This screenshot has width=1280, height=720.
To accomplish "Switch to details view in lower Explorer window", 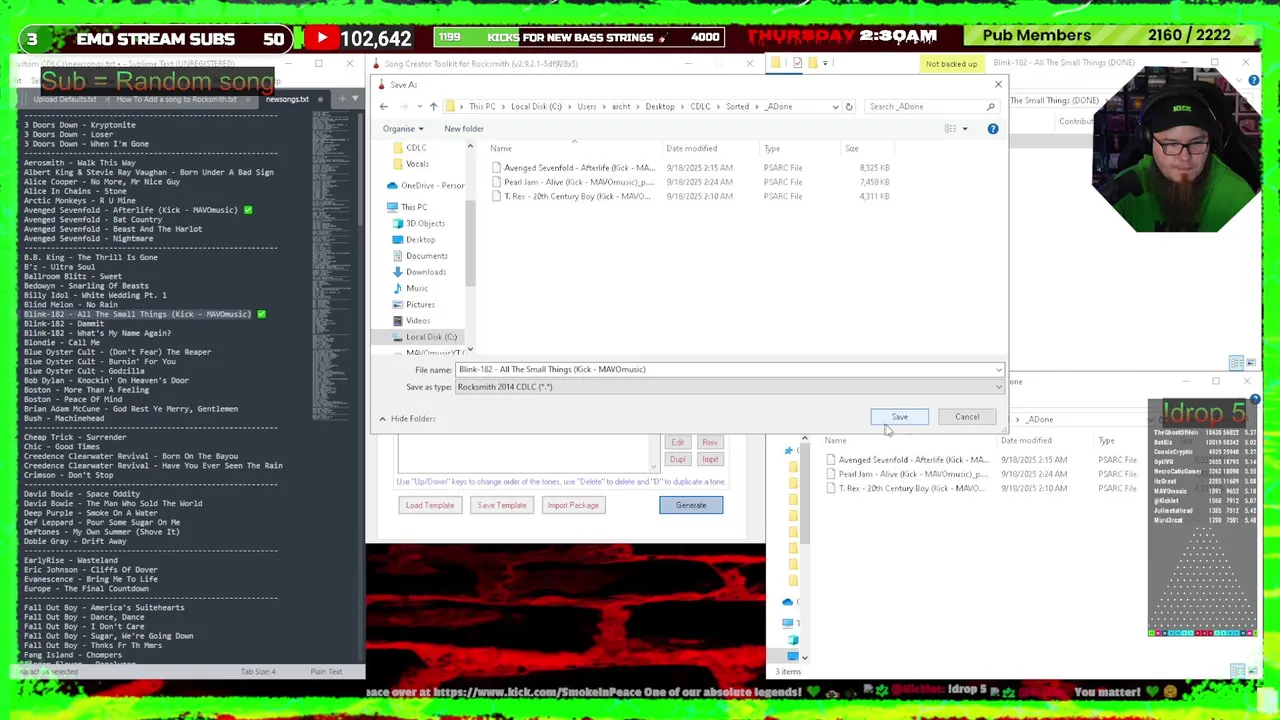I will pyautogui.click(x=1238, y=670).
